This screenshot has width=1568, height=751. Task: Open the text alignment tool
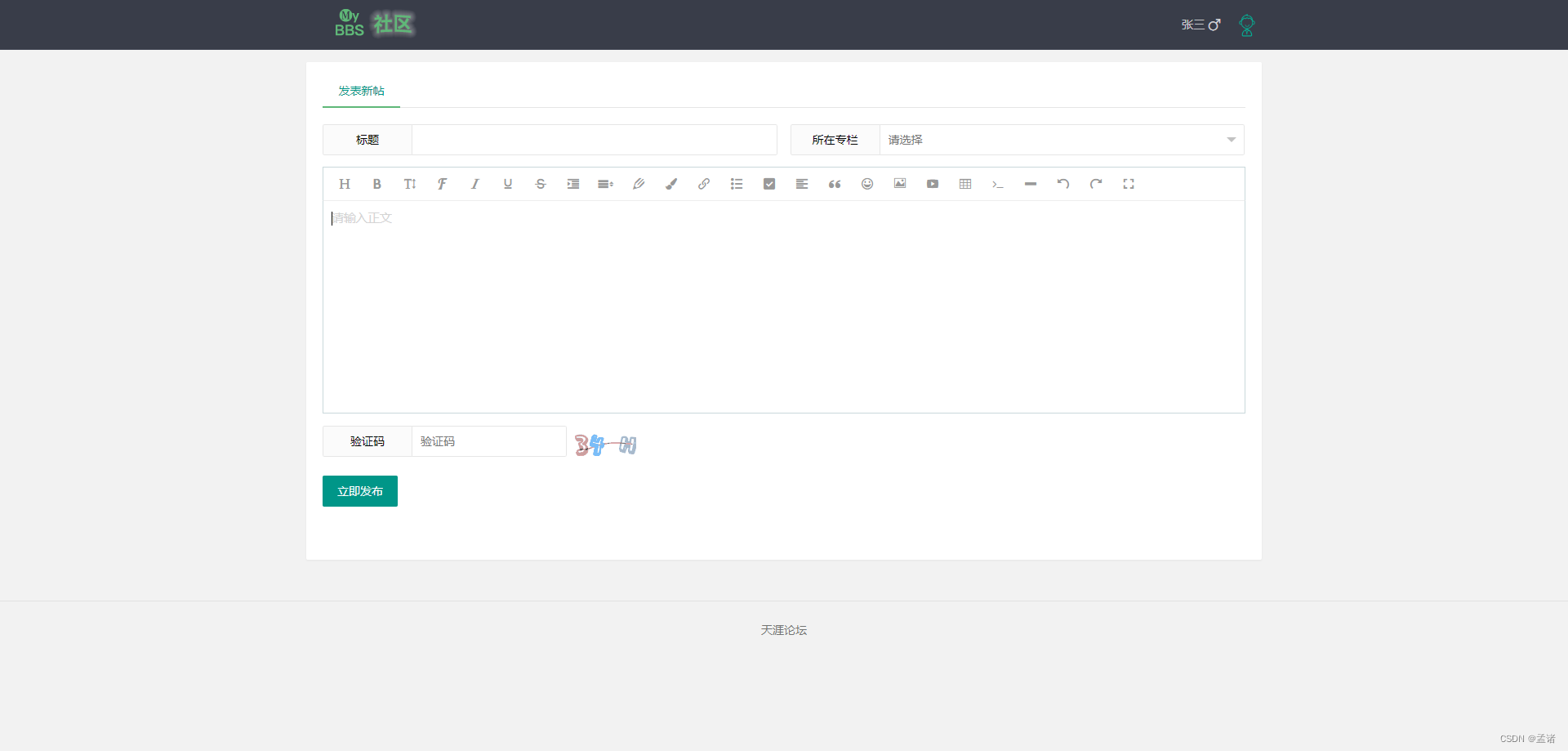click(802, 184)
